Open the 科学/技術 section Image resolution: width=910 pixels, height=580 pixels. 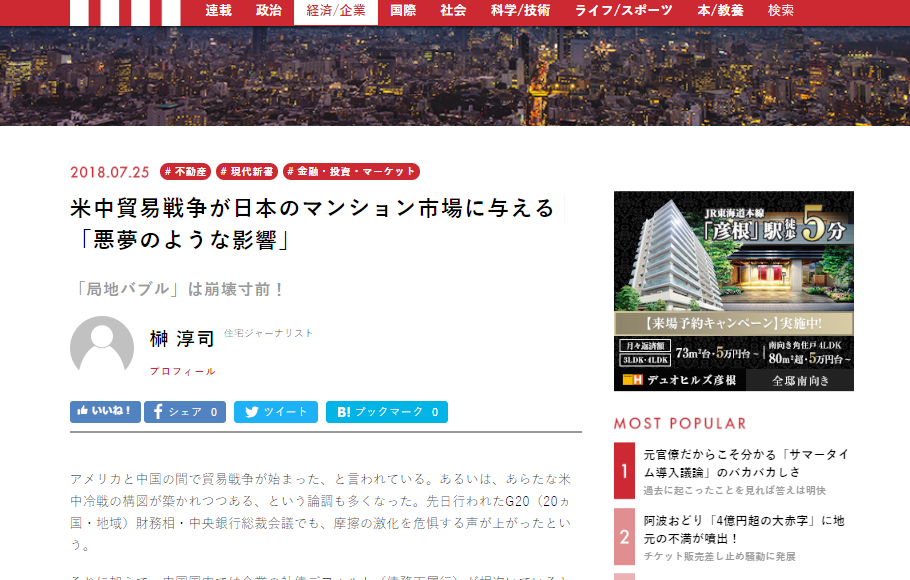pyautogui.click(x=520, y=11)
